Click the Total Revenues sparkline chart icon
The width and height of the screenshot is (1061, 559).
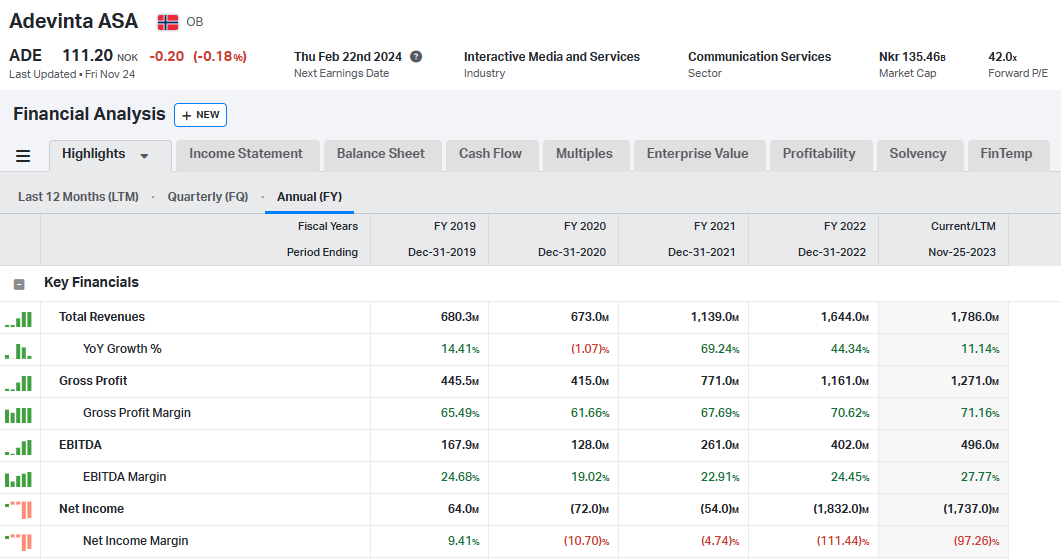pos(19,319)
